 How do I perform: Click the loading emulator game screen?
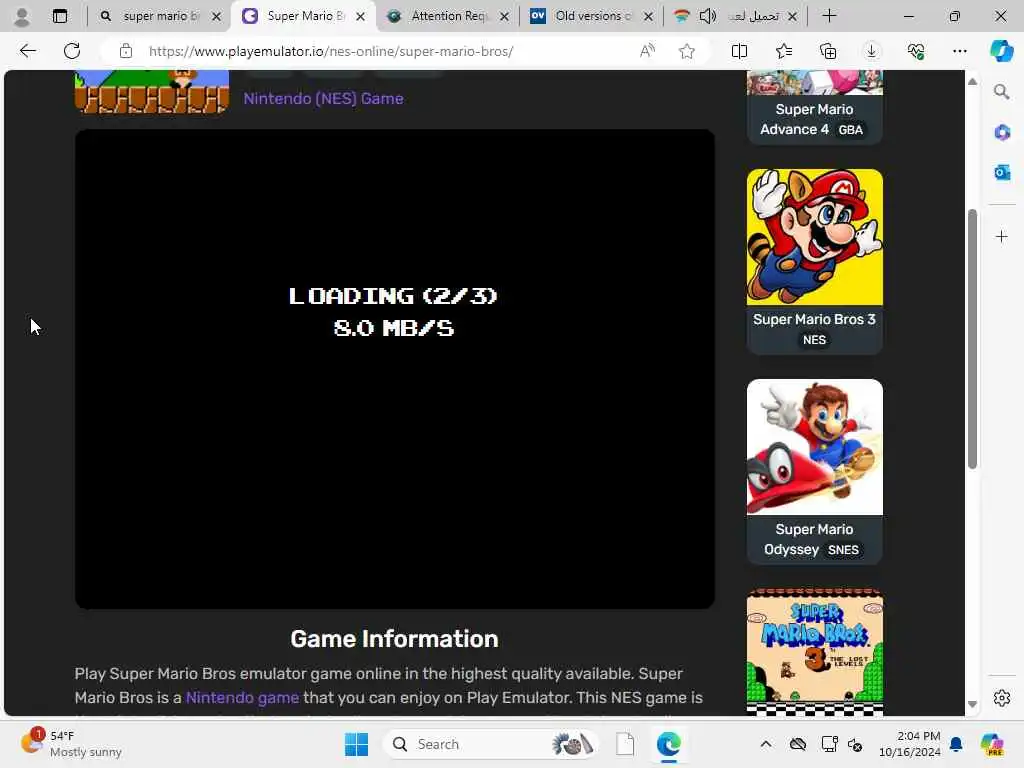[x=394, y=369]
